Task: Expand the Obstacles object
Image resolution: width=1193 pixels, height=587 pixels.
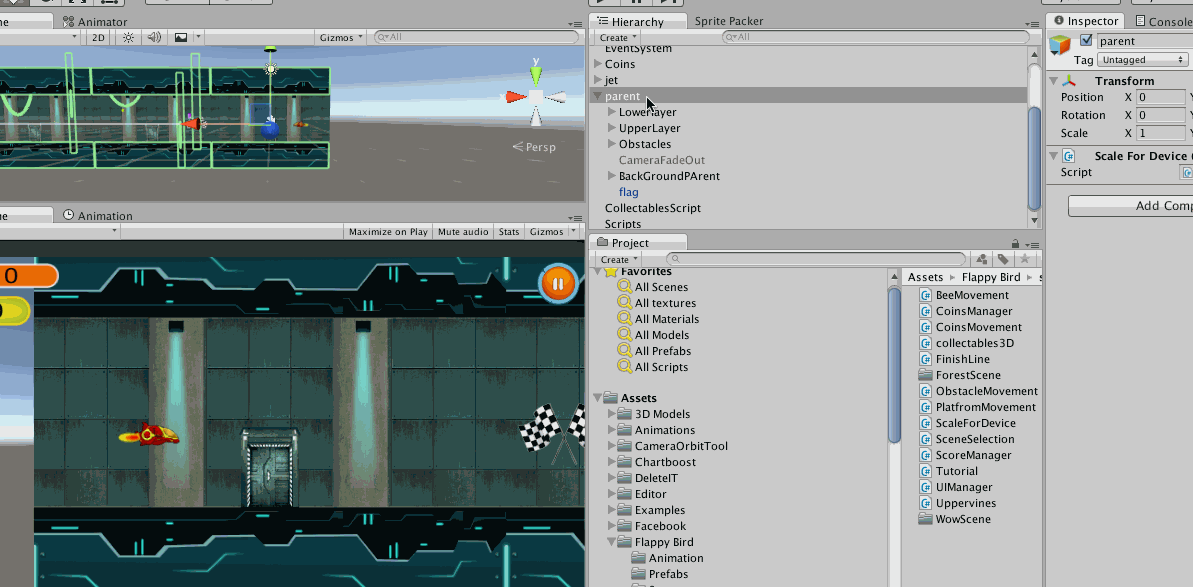Action: click(x=612, y=144)
